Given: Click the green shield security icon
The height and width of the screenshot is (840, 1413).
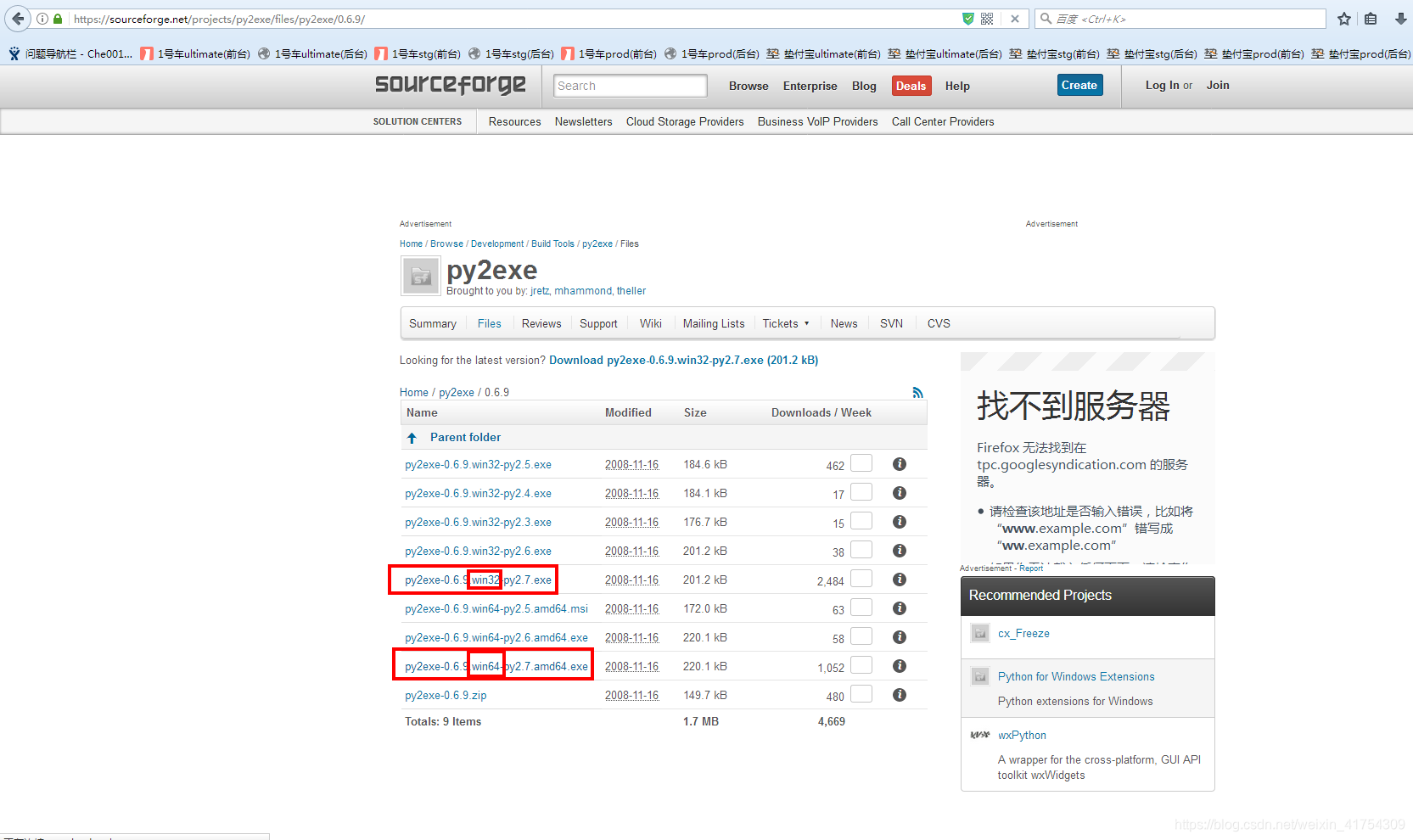Looking at the screenshot, I should [967, 19].
